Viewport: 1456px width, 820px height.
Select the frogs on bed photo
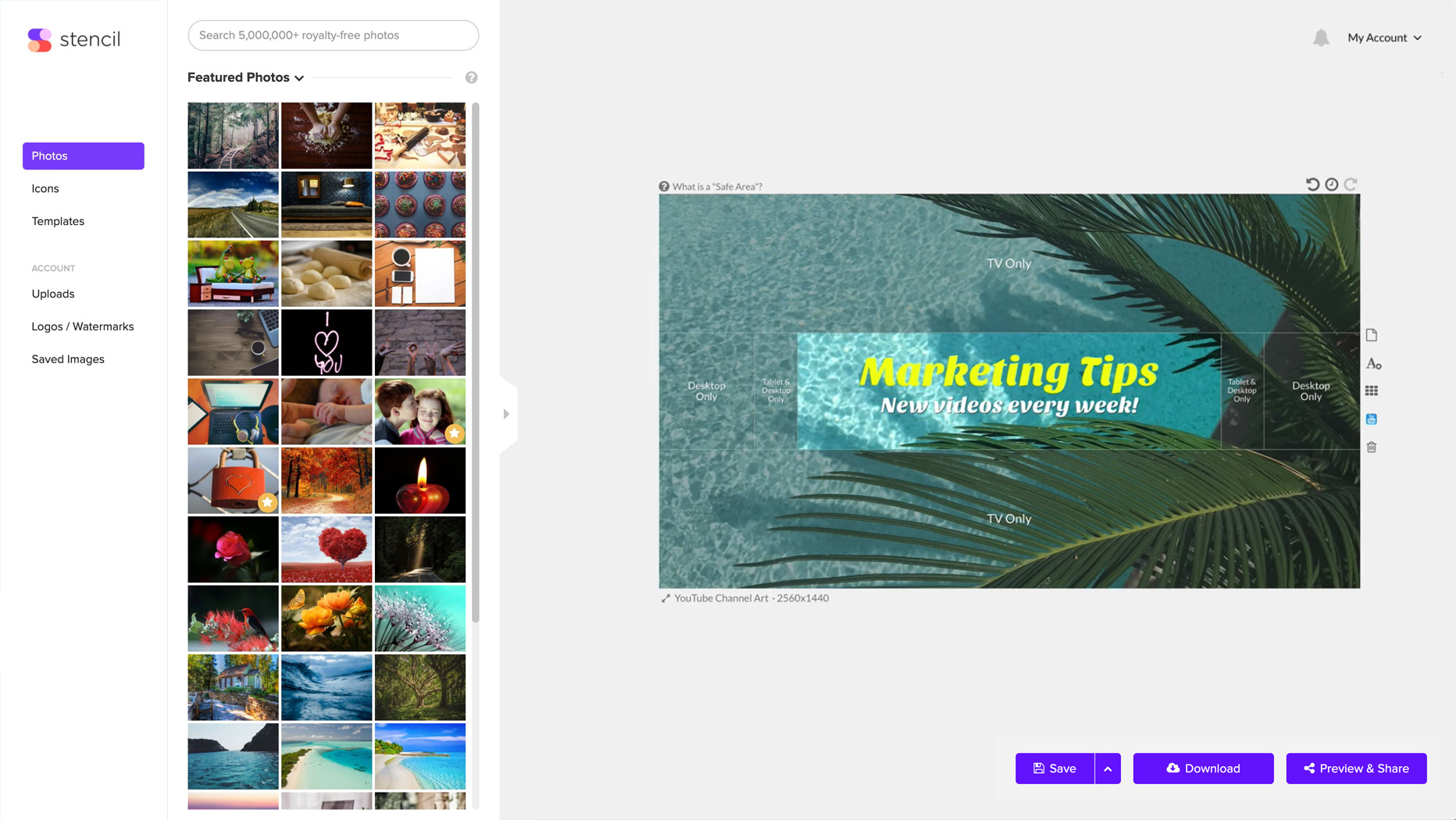[233, 273]
